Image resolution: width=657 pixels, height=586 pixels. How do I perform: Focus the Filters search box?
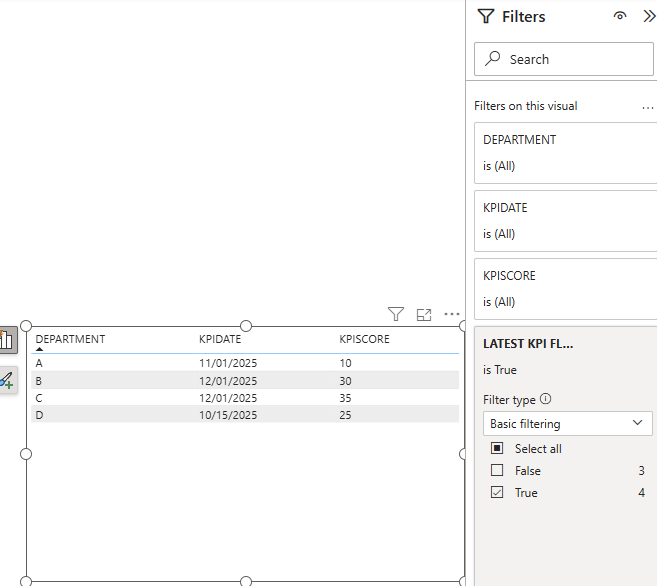click(564, 59)
